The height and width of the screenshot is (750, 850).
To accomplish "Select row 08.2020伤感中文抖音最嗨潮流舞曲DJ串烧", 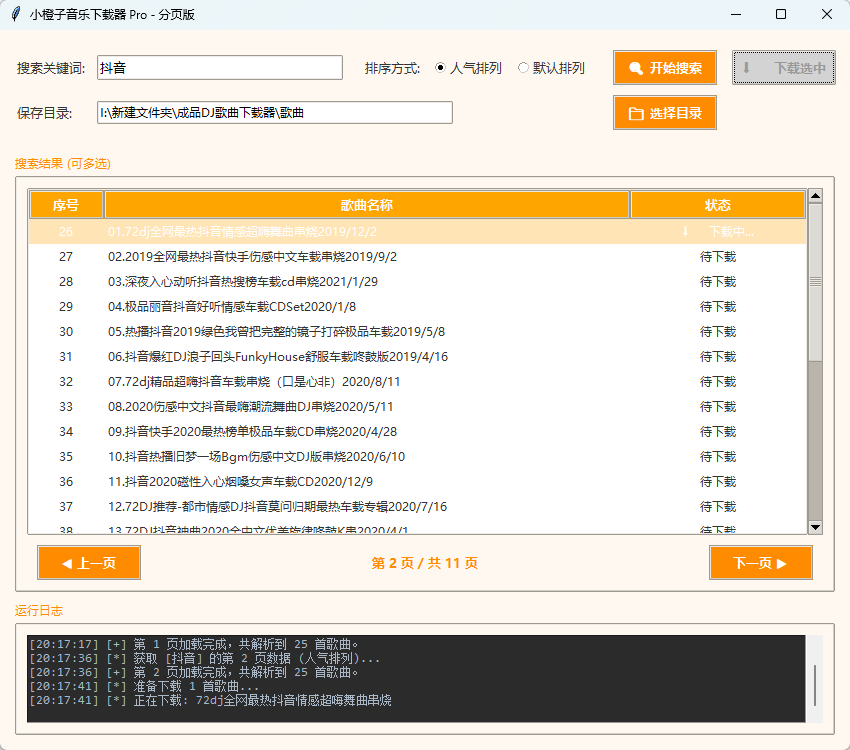I will pyautogui.click(x=417, y=406).
